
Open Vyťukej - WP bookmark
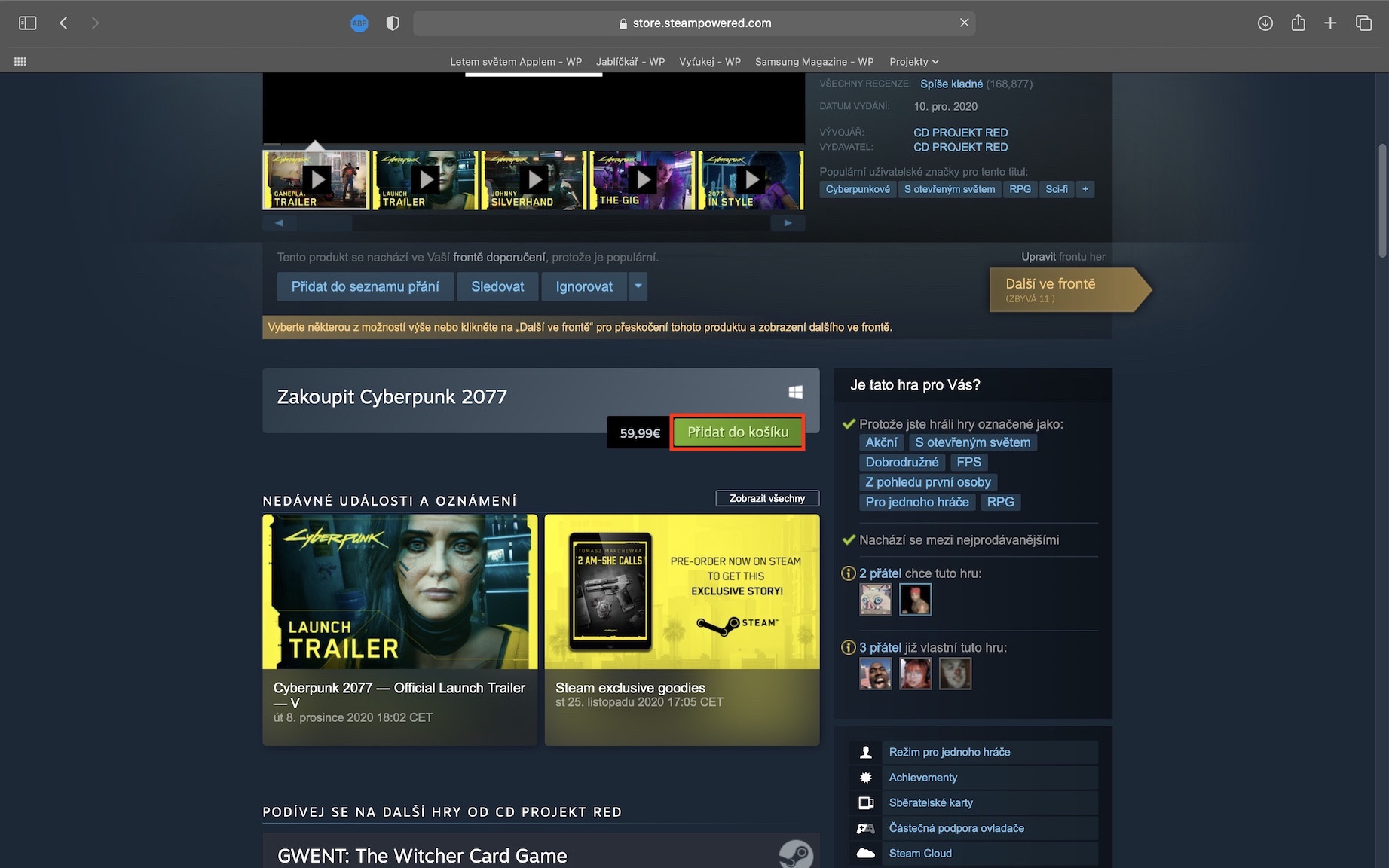(710, 62)
